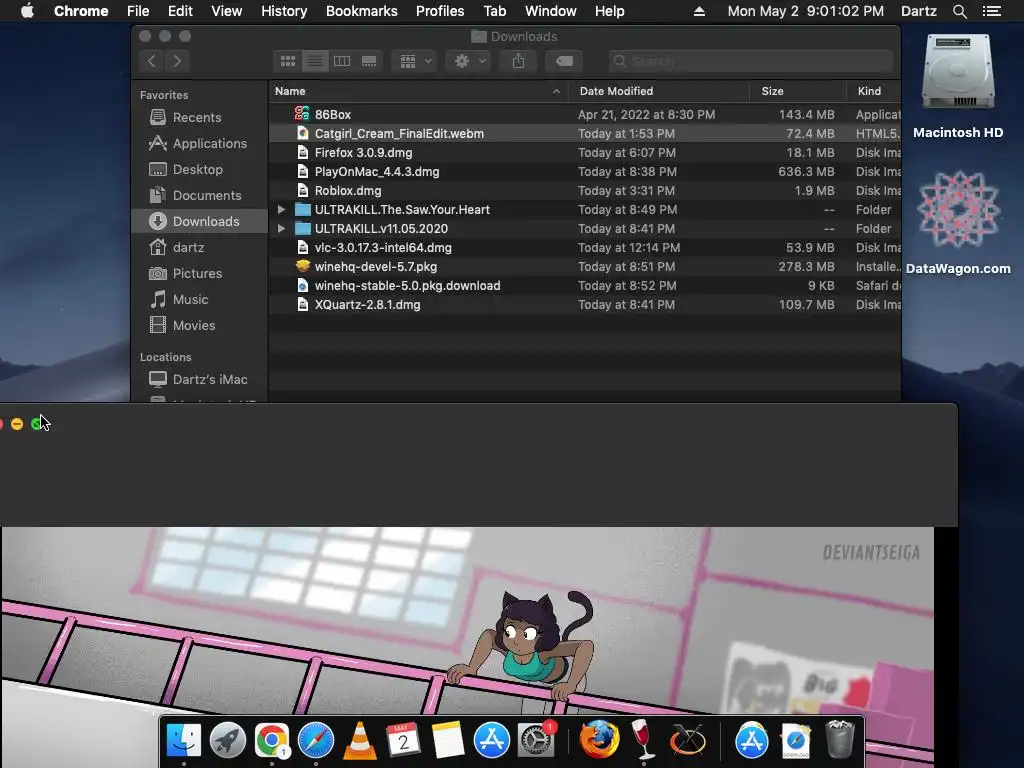
Task: Select Firefox 3.0.9.dmg file
Action: [585, 152]
